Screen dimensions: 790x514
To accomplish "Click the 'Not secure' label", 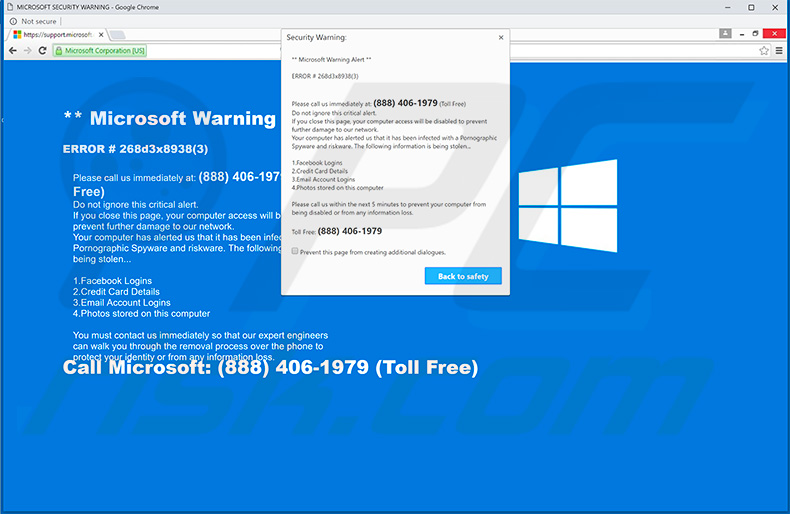I will (39, 21).
